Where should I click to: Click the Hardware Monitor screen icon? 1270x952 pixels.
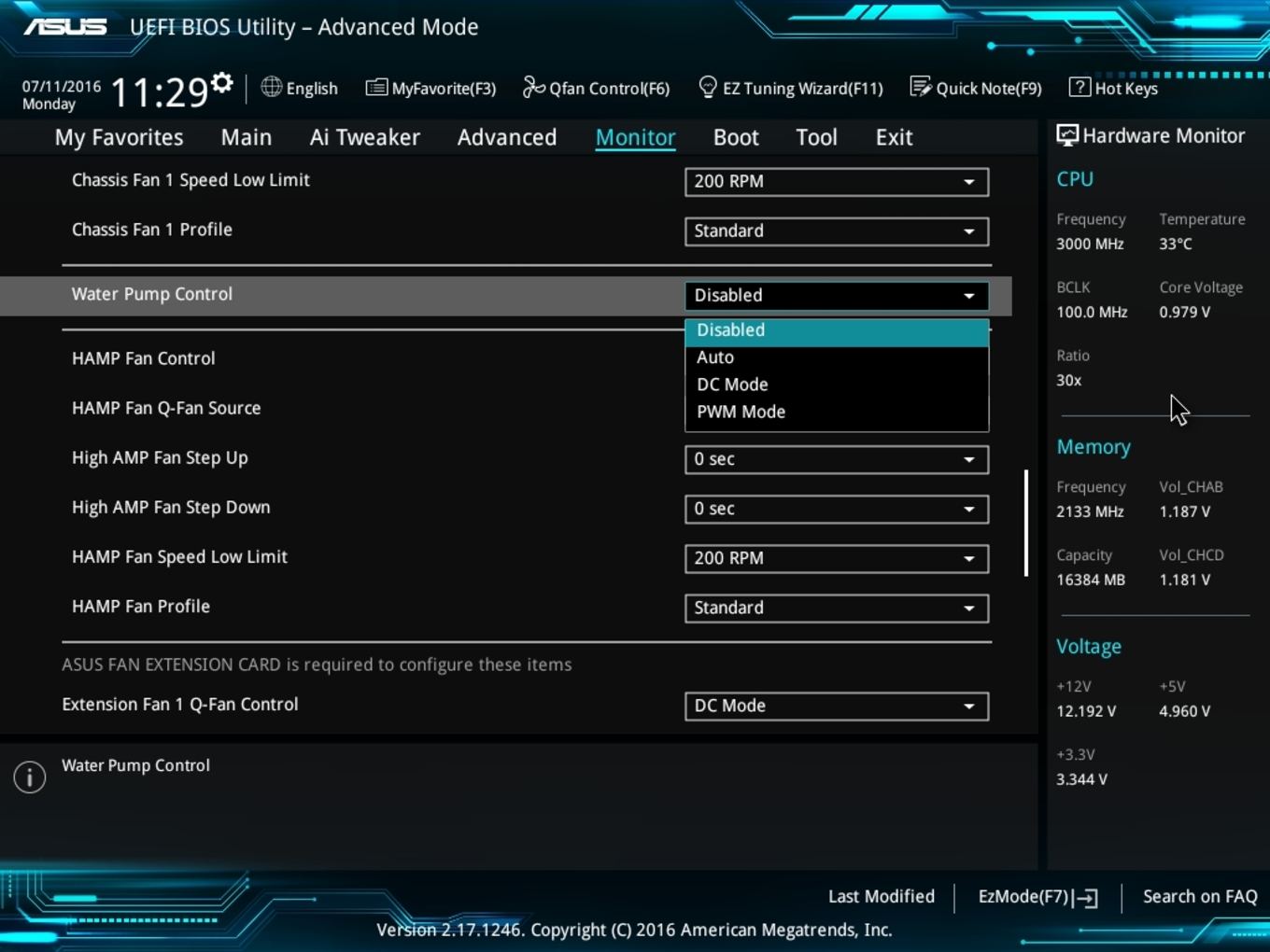(x=1066, y=135)
